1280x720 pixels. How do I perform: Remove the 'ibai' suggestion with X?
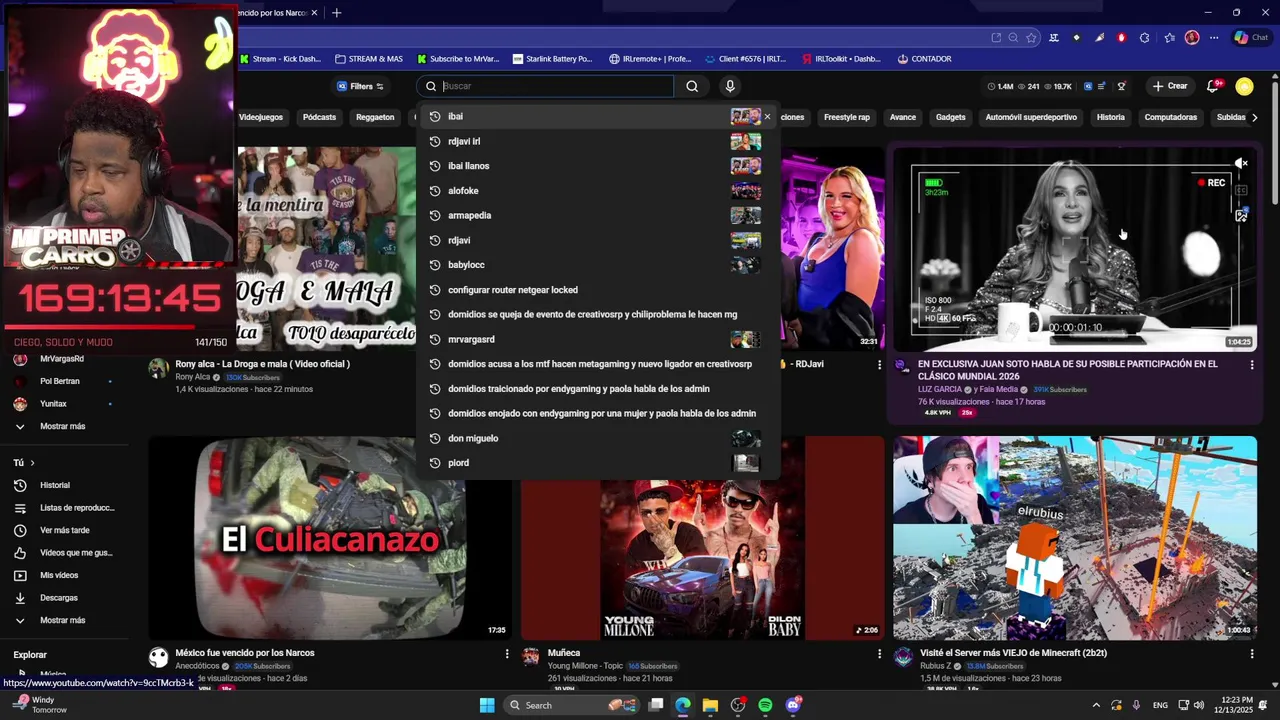tap(767, 116)
